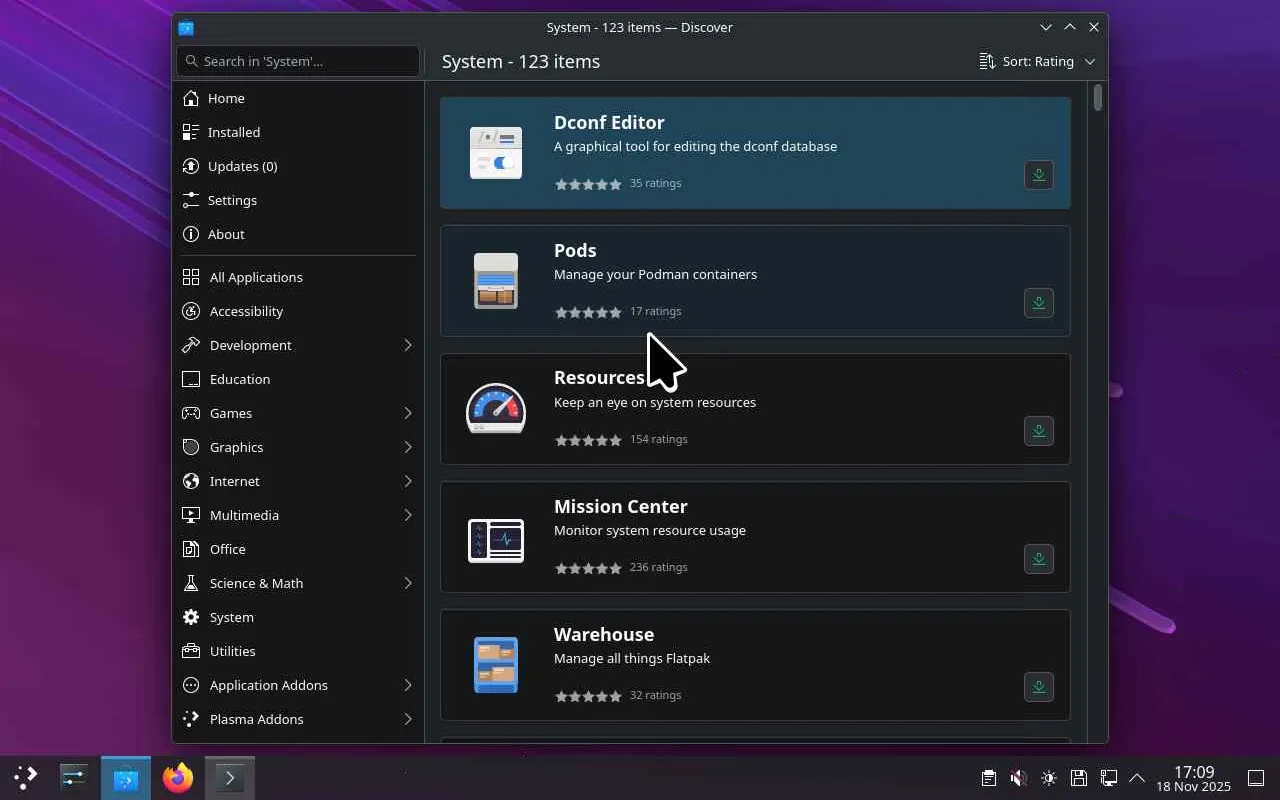This screenshot has width=1280, height=800.
Task: Select the Utilities category
Action: 298,651
